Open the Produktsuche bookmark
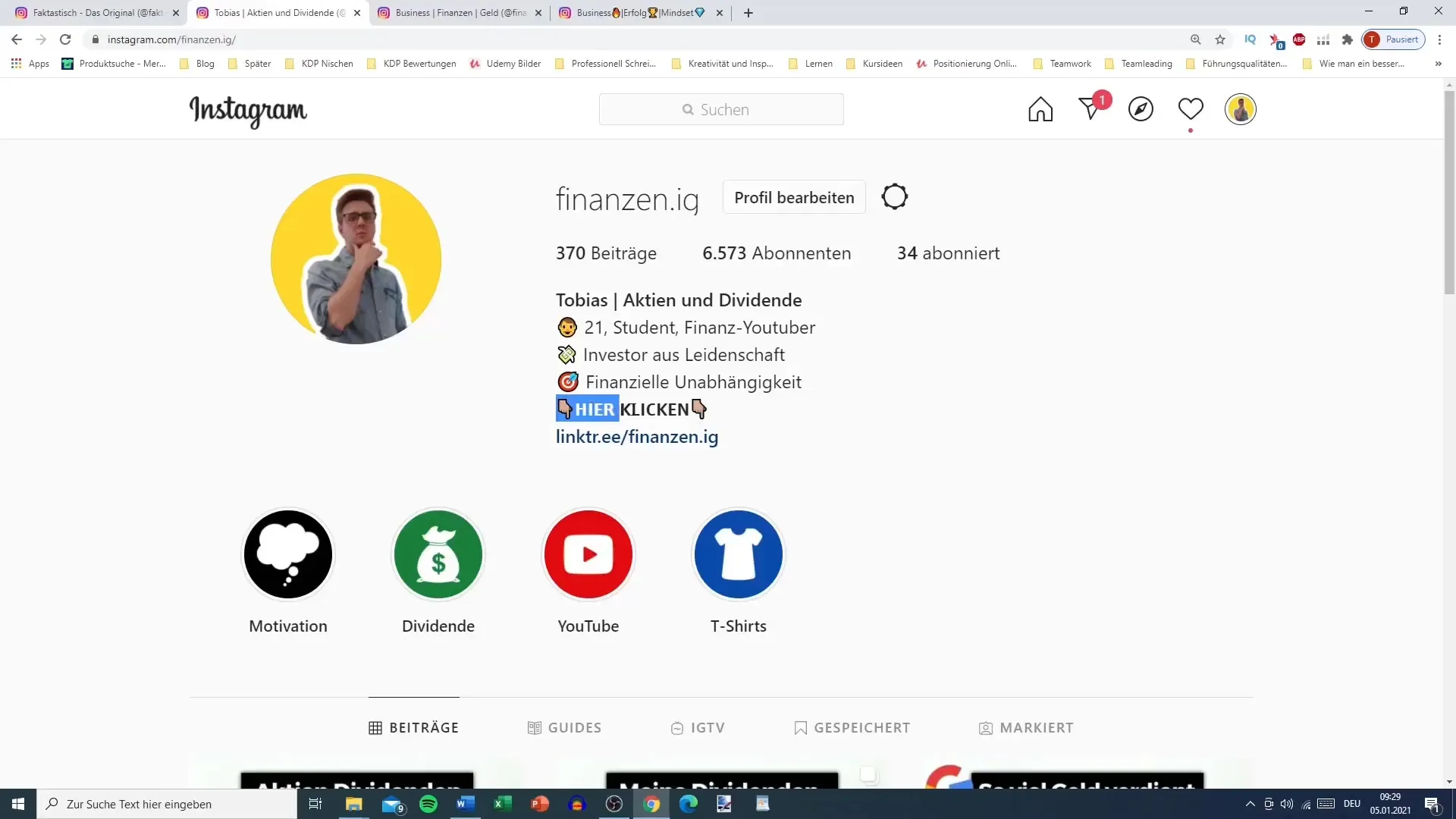 (x=114, y=64)
